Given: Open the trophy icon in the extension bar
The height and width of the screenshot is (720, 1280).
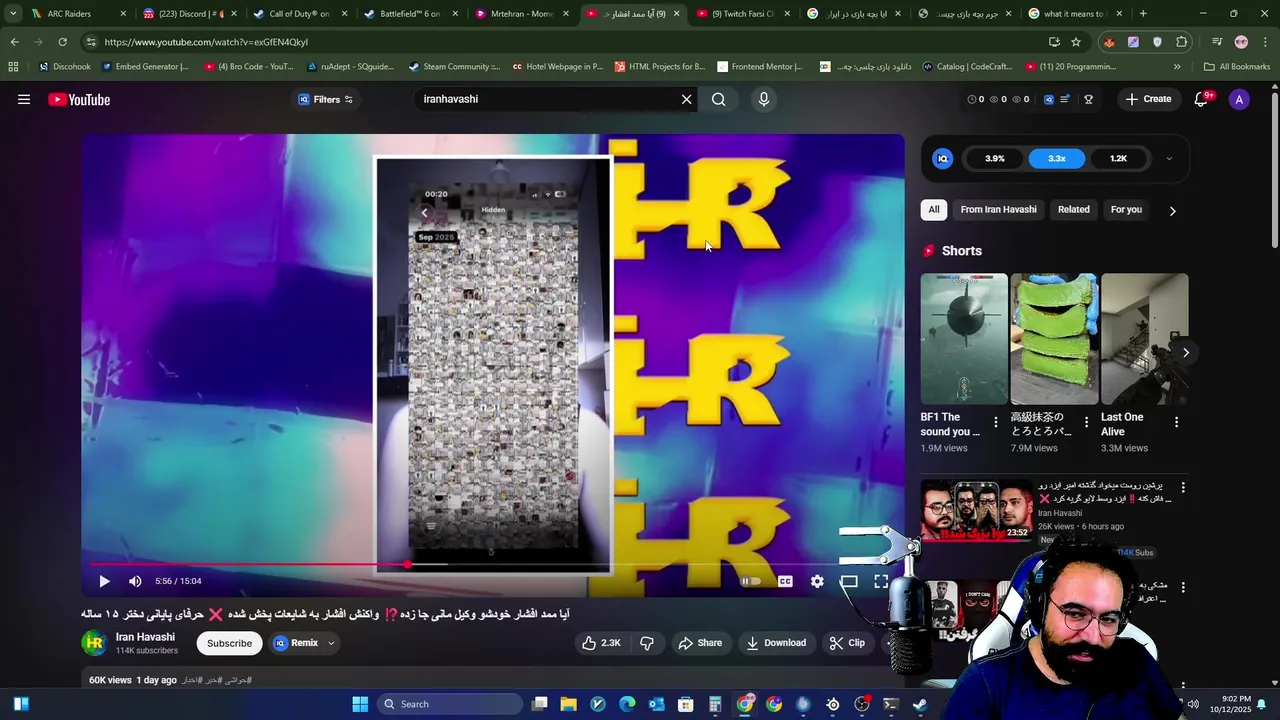Looking at the screenshot, I should click(1088, 99).
